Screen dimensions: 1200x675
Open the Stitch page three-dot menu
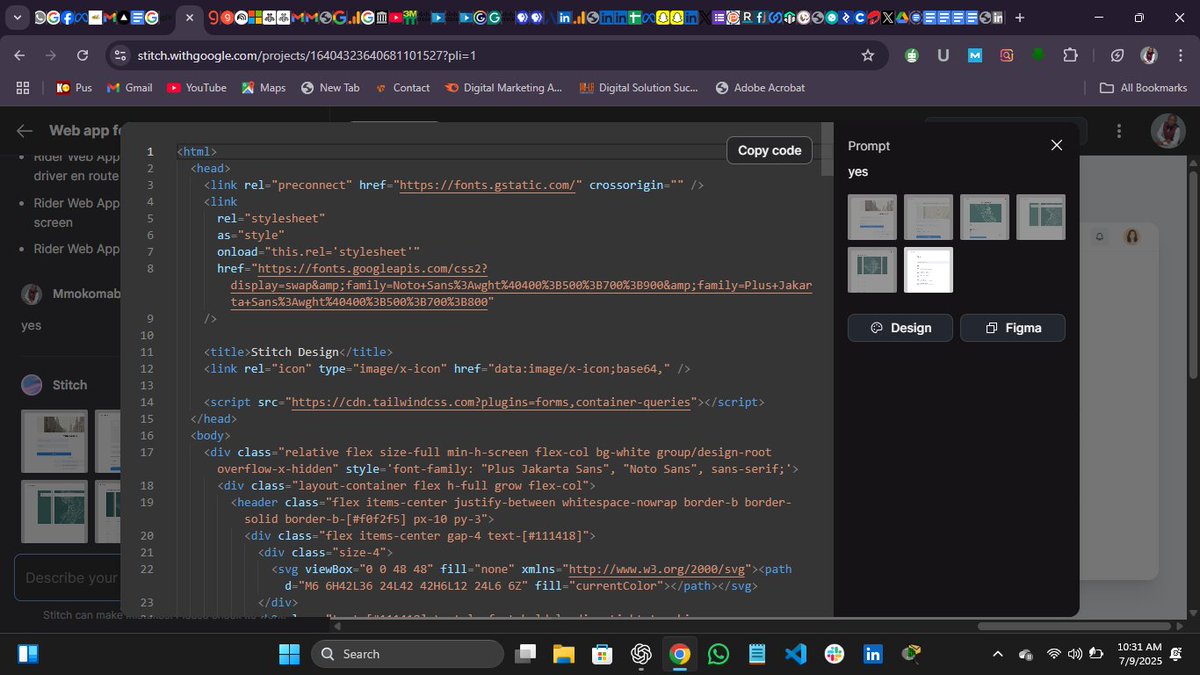coord(1119,131)
